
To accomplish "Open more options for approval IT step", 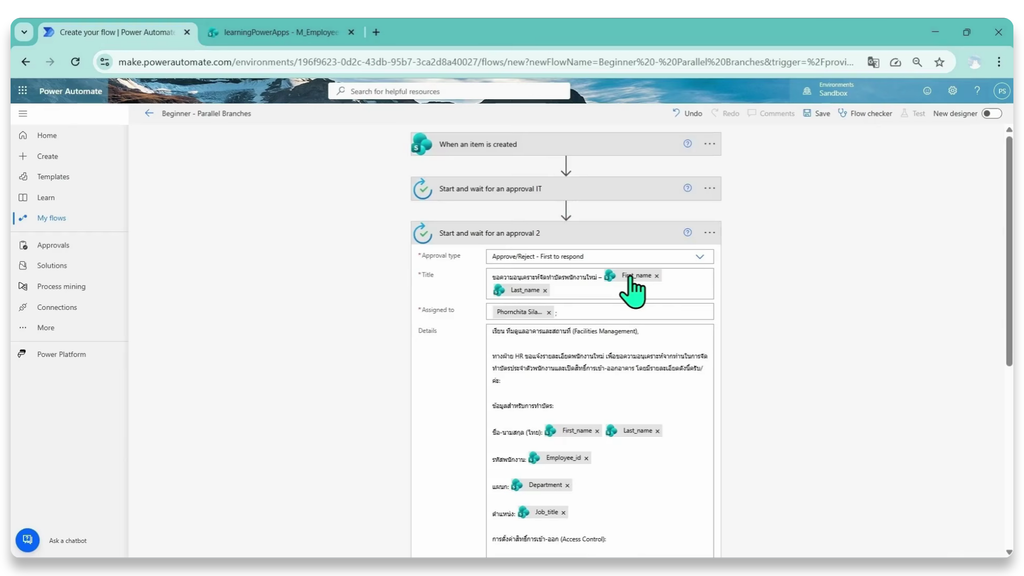I will (709, 188).
